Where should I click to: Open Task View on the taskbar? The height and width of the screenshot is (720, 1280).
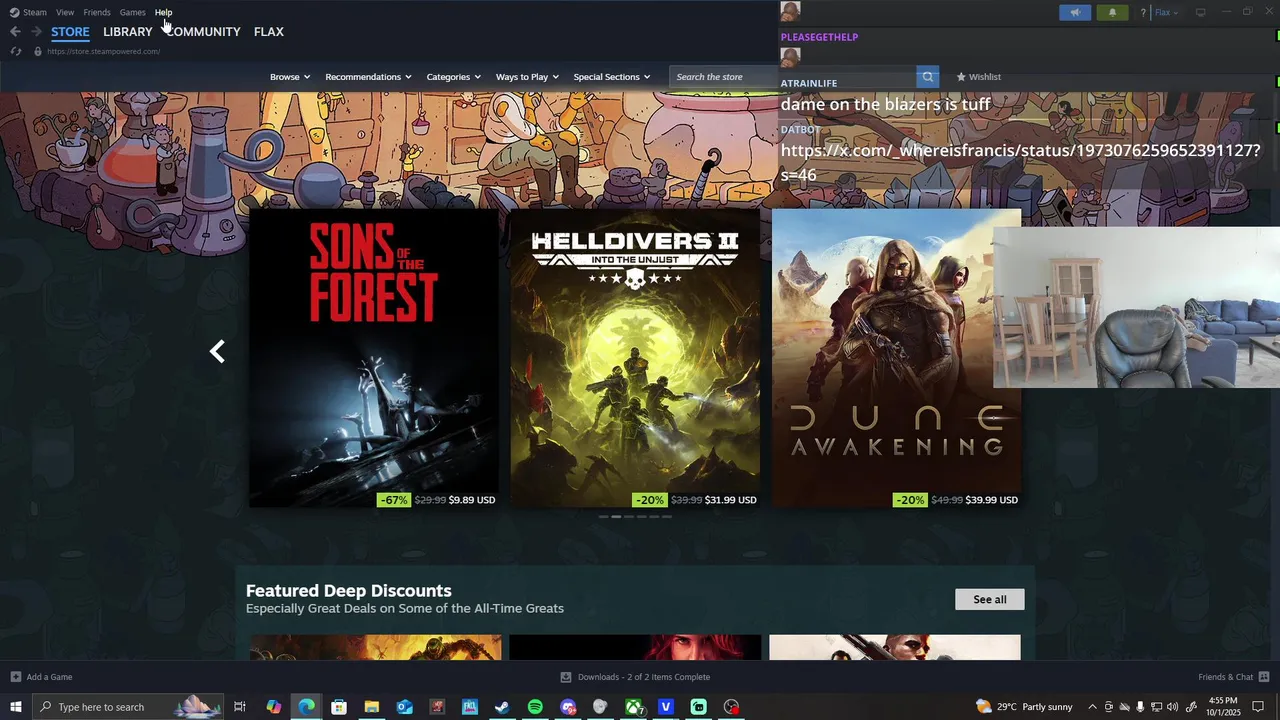(x=240, y=707)
